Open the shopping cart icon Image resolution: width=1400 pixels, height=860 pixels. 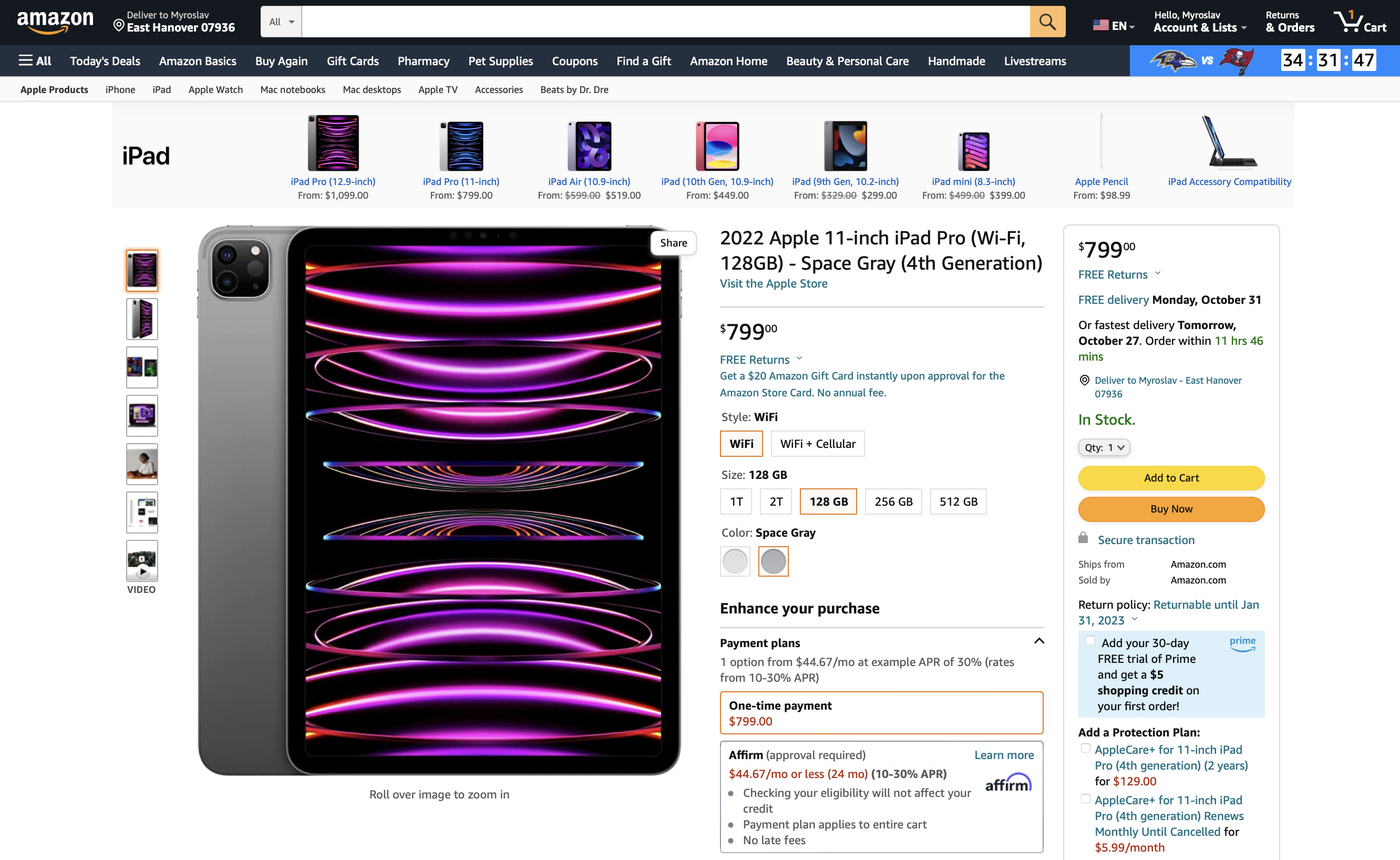click(x=1360, y=22)
